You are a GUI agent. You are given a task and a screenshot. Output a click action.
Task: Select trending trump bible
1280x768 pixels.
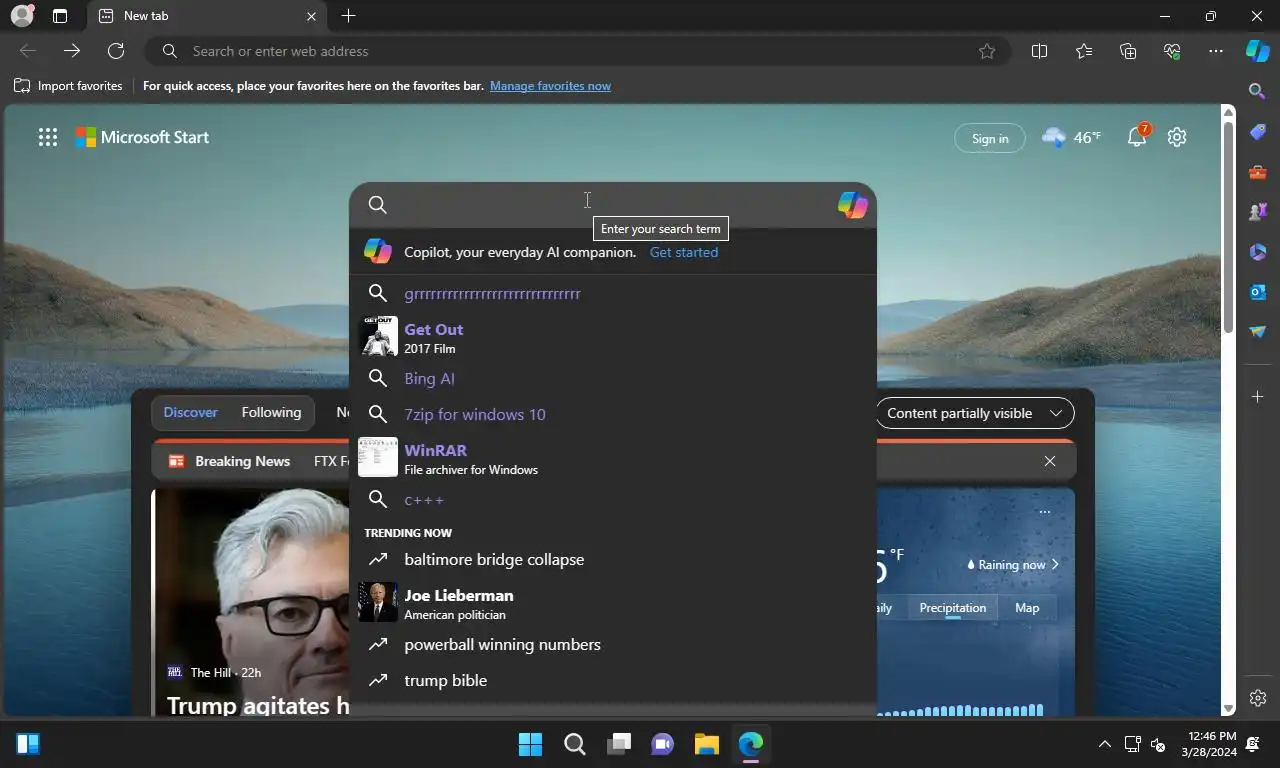point(612,680)
